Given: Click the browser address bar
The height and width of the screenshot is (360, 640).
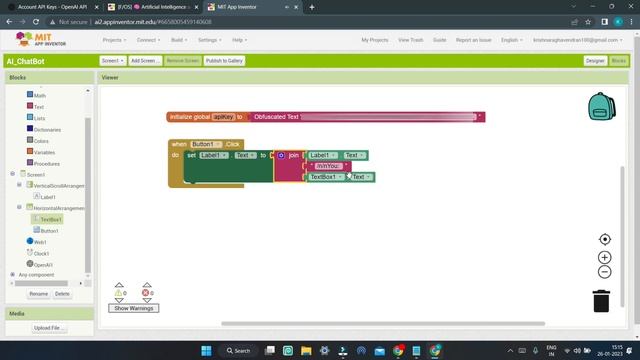Looking at the screenshot, I should pos(306,22).
